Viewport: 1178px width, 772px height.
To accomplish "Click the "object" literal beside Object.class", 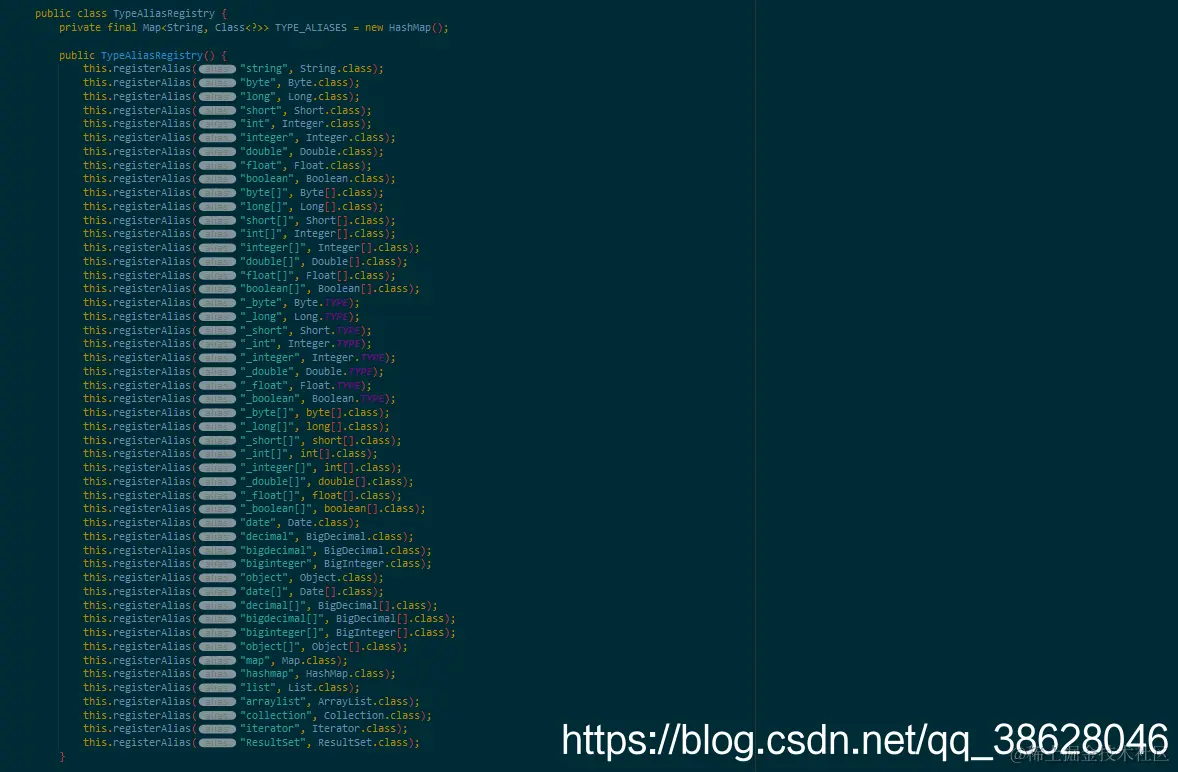I will [x=264, y=577].
